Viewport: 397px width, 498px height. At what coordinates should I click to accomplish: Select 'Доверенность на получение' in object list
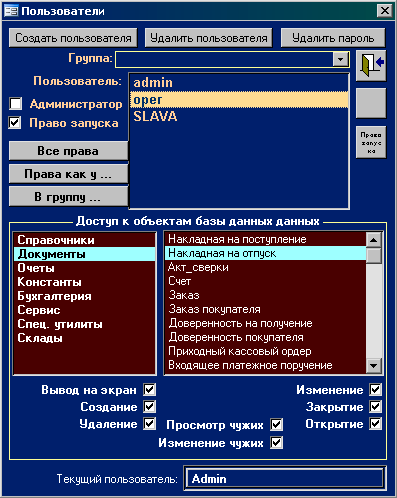[x=265, y=323]
